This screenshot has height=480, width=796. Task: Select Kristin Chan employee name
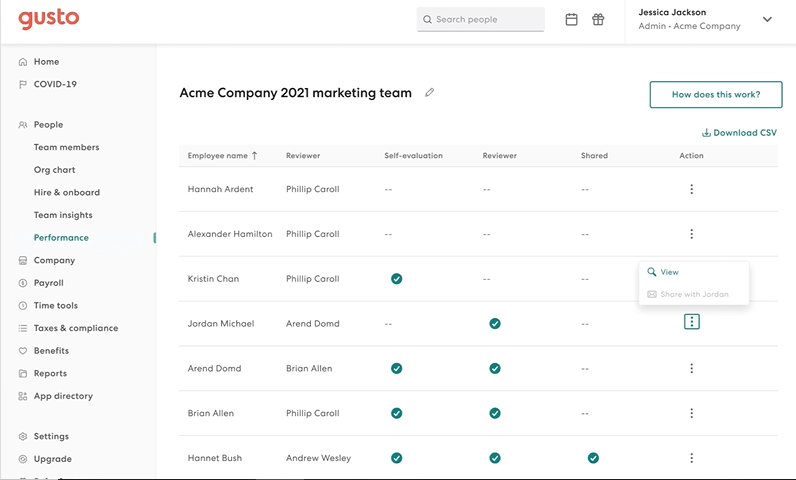[x=213, y=279]
